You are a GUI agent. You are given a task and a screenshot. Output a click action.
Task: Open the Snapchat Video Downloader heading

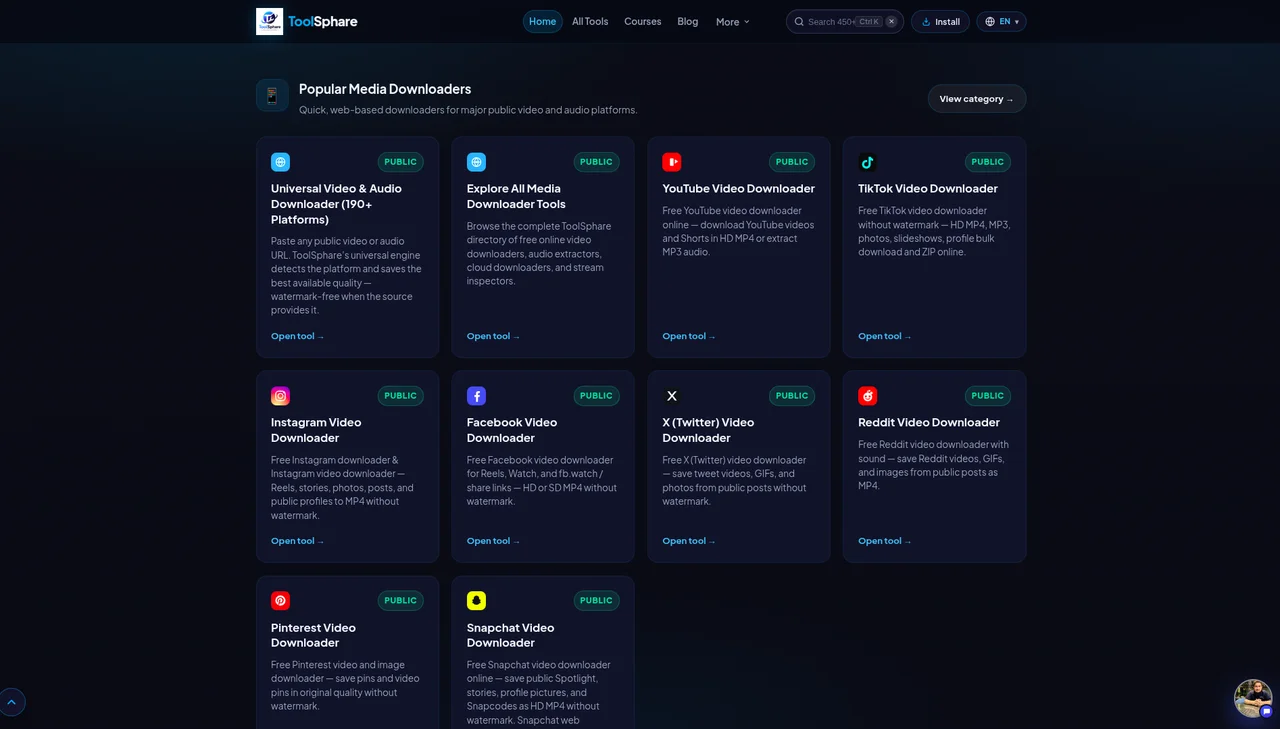click(510, 635)
